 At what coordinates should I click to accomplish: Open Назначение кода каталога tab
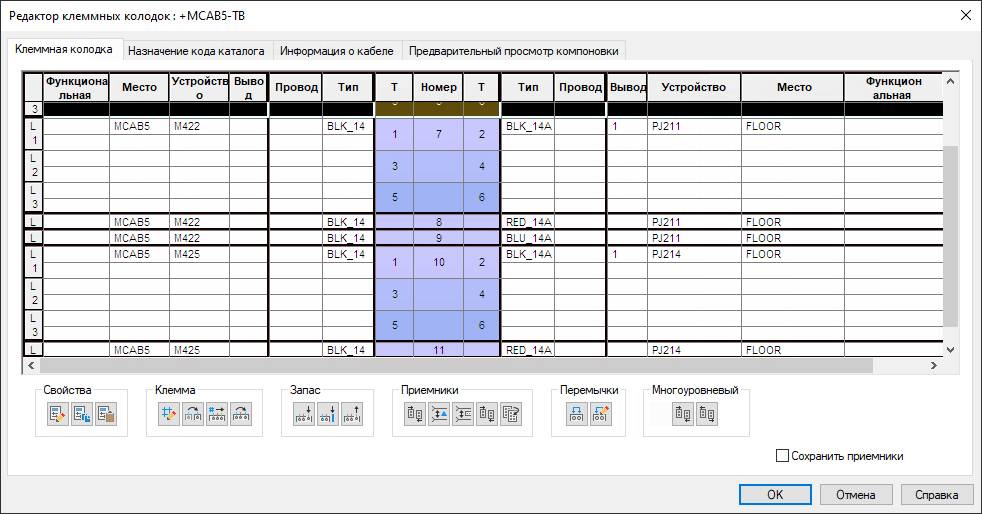[x=196, y=51]
